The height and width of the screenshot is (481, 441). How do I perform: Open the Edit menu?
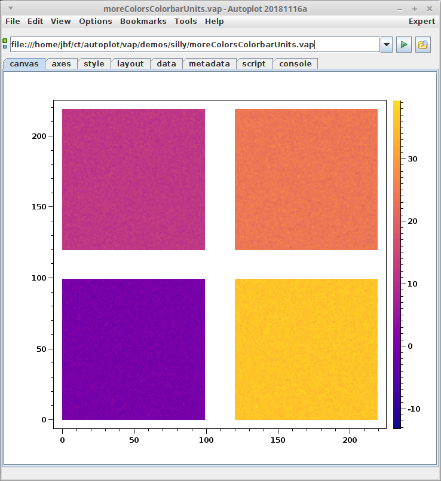(35, 21)
